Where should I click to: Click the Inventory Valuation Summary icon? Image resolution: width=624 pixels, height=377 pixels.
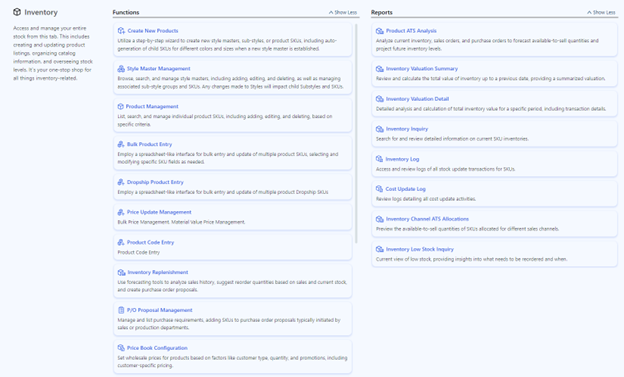coord(380,68)
